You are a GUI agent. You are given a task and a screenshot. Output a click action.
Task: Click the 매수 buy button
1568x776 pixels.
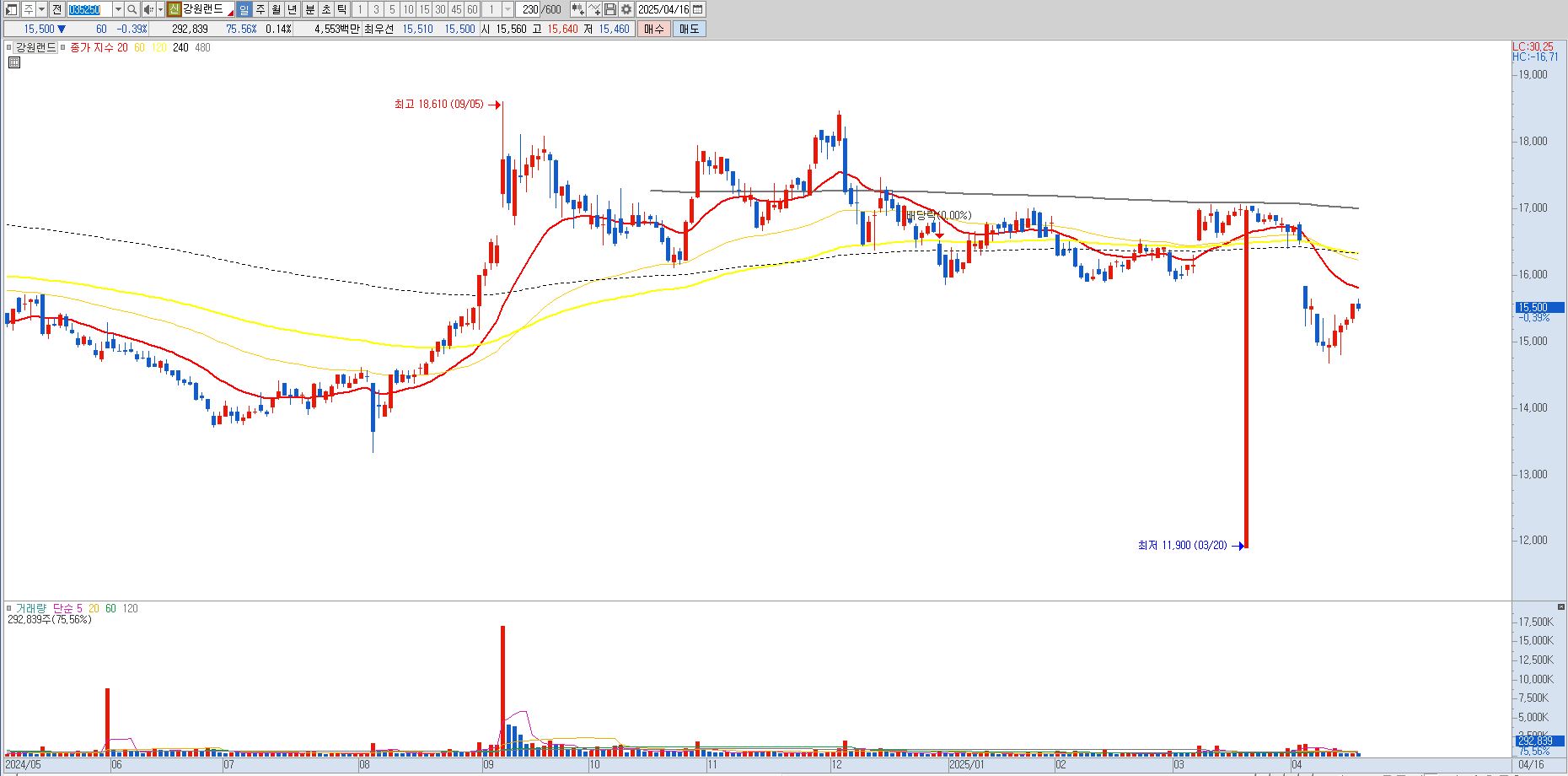click(x=653, y=29)
